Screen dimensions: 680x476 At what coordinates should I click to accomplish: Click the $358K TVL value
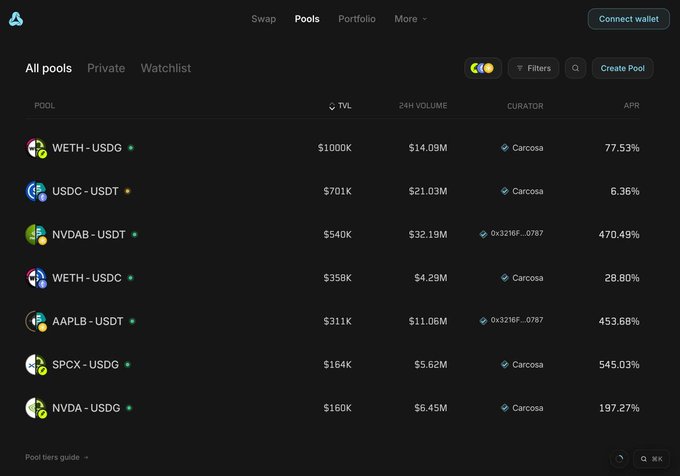pos(337,278)
